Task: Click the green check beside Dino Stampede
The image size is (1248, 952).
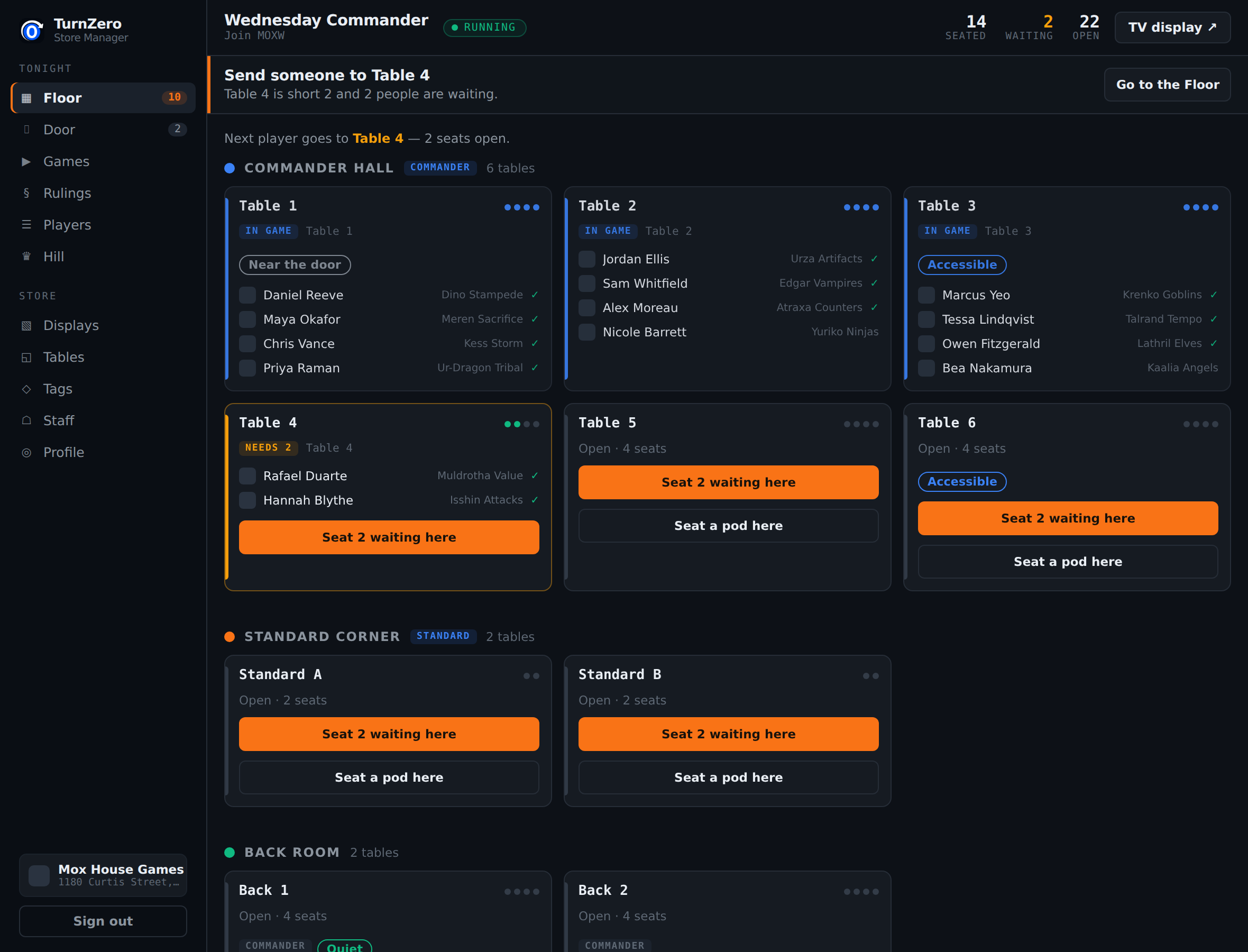Action: point(535,295)
